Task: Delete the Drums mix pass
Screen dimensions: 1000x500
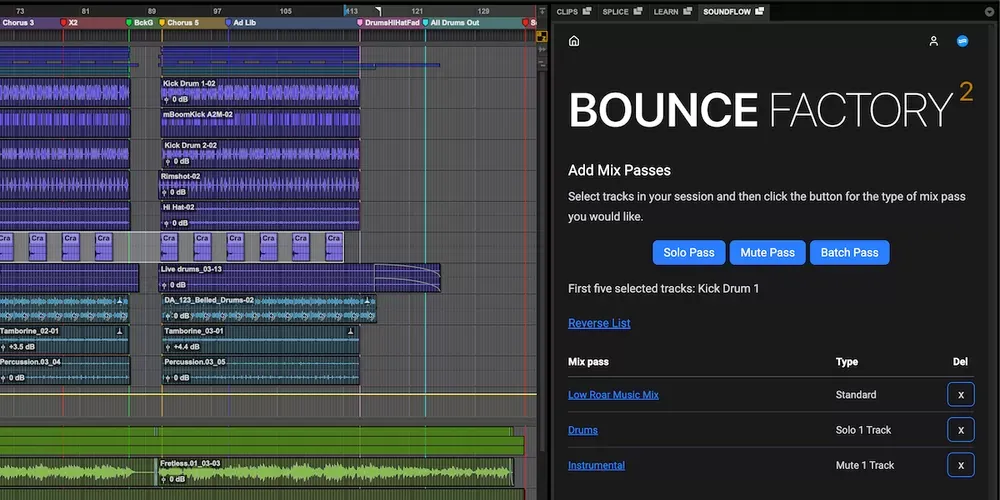Action: coord(960,430)
